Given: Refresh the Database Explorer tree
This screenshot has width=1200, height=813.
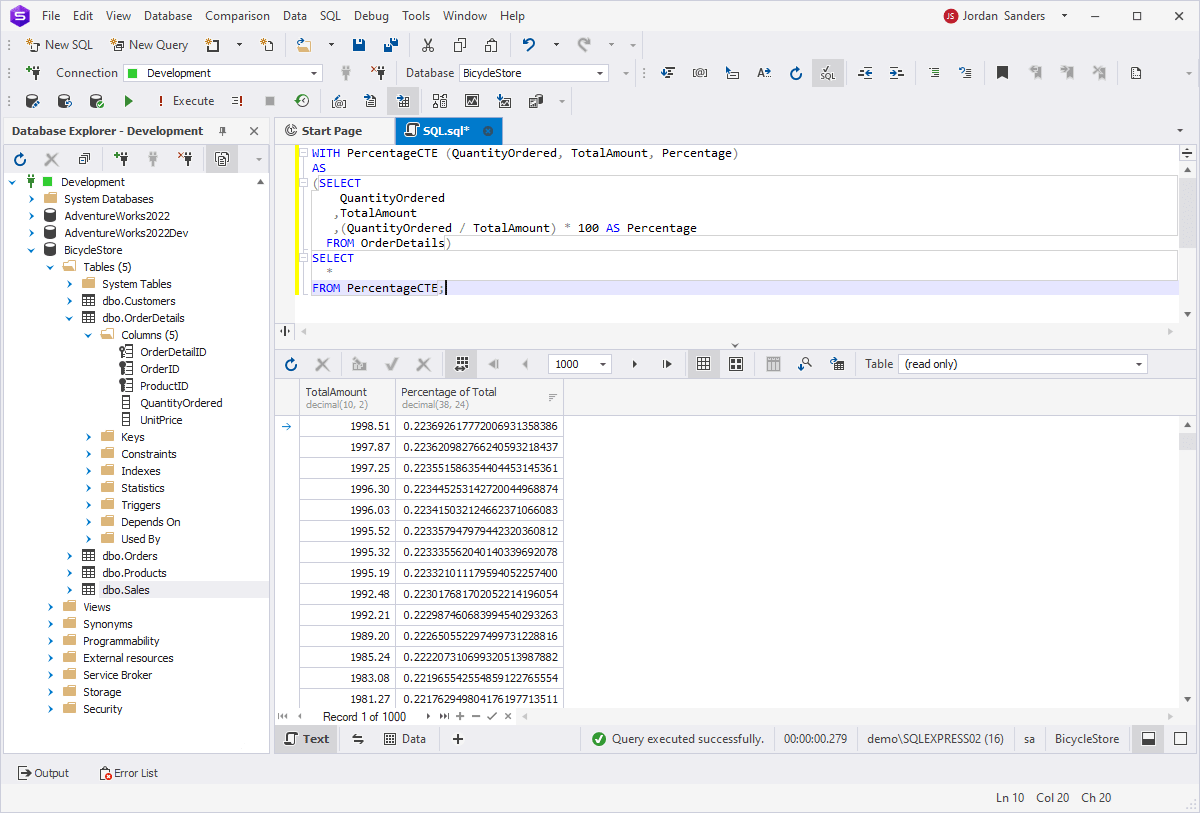Looking at the screenshot, I should 20,159.
